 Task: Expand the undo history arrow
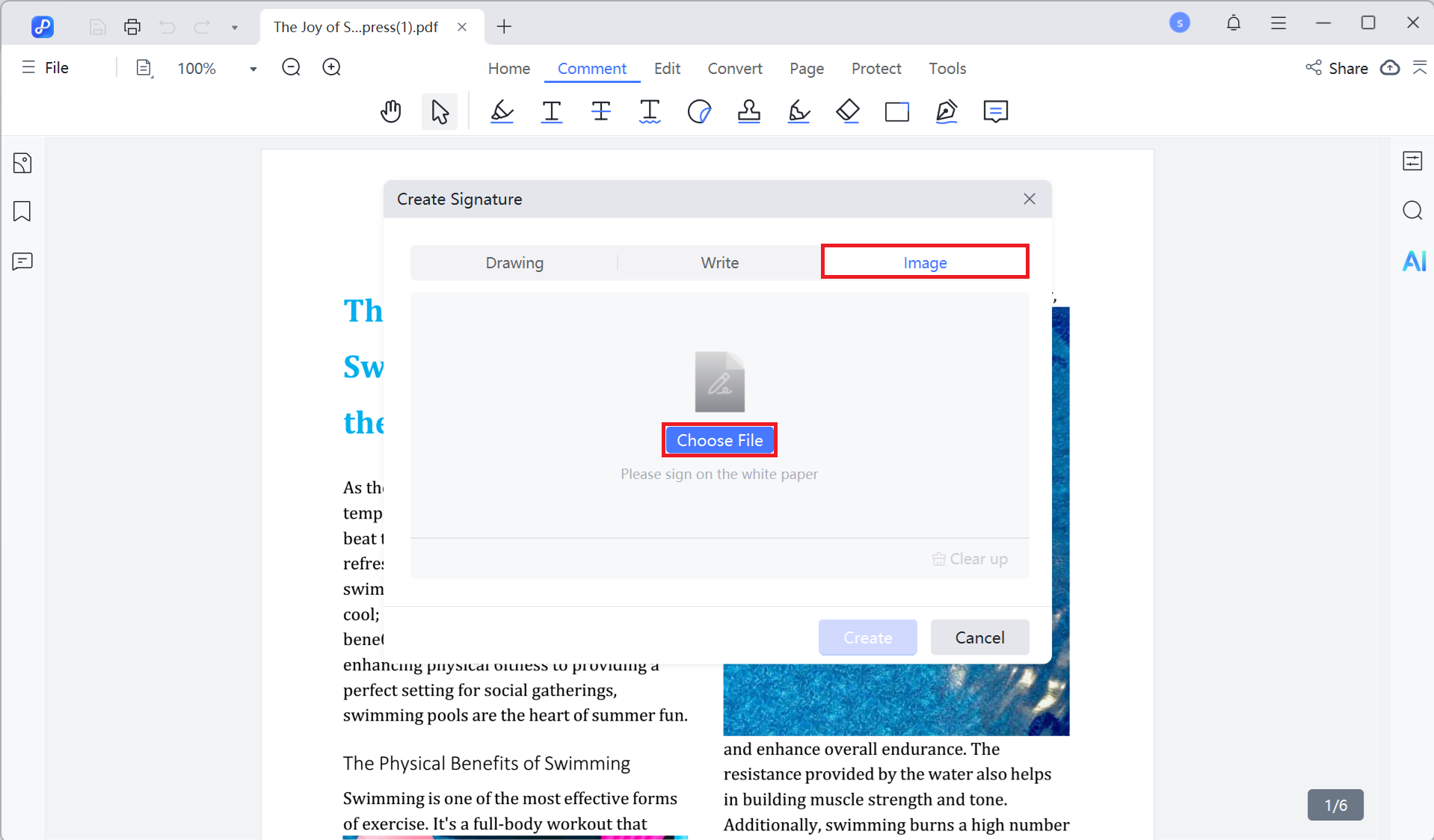pos(235,27)
